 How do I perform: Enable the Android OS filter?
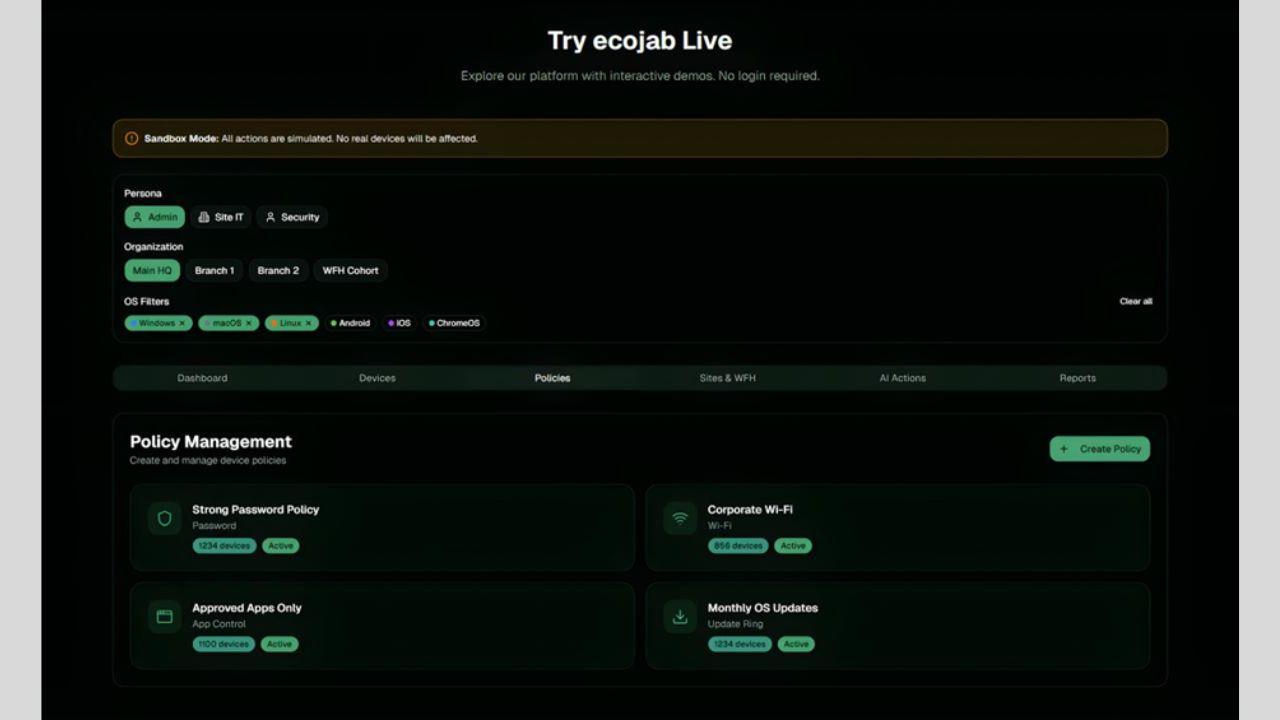pyautogui.click(x=351, y=323)
